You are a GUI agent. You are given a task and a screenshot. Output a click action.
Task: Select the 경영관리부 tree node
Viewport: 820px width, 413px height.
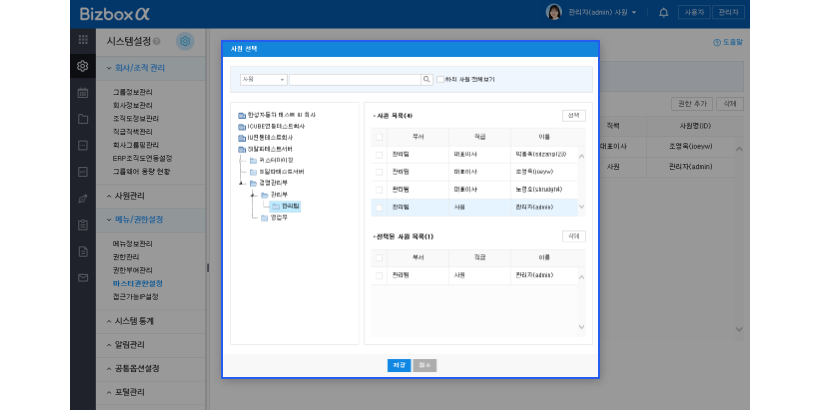[x=274, y=183]
